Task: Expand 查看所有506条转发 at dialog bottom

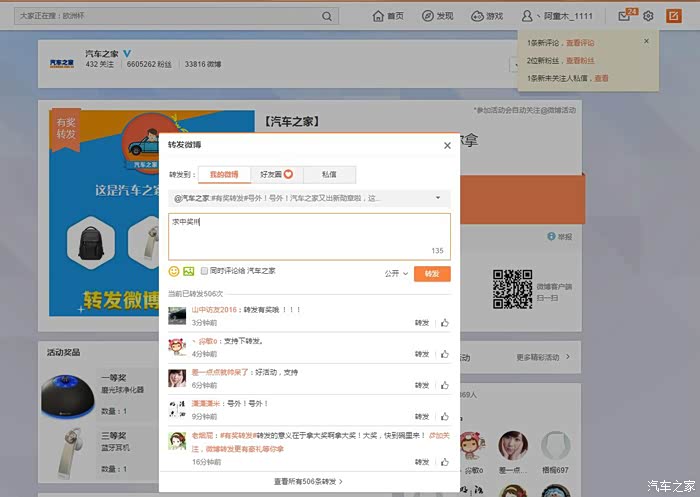Action: [308, 481]
